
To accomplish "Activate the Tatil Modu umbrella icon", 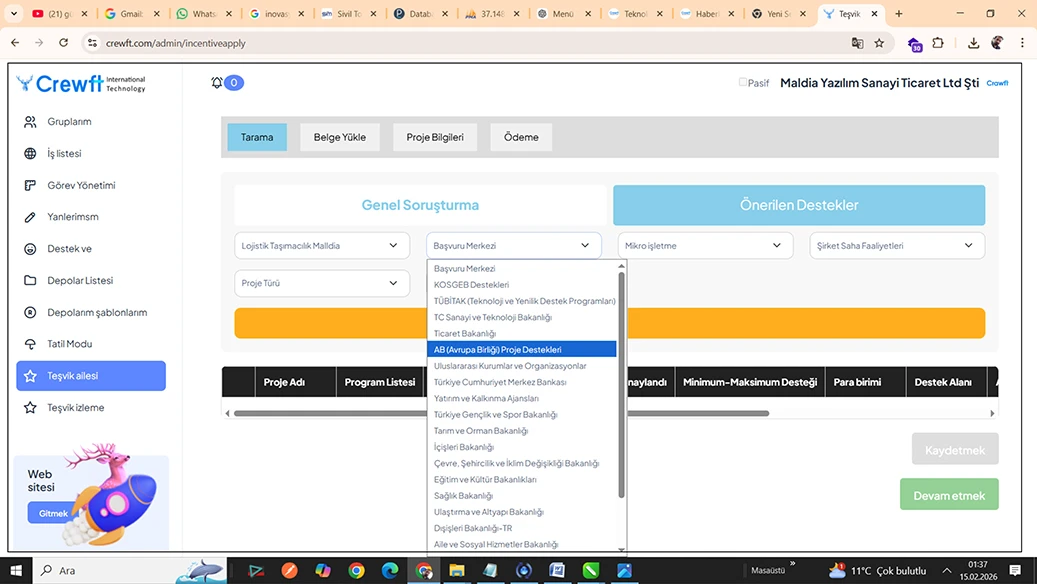I will [28, 344].
